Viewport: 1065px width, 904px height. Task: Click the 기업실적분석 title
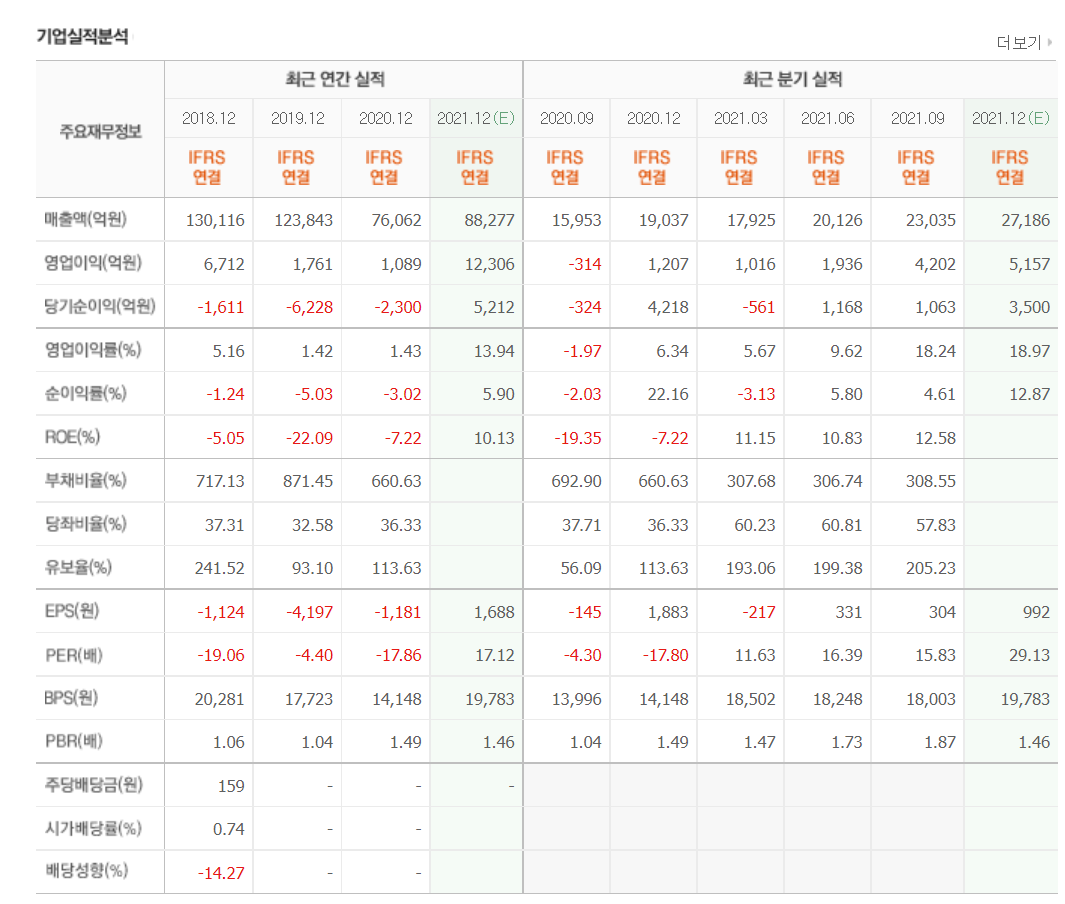click(x=82, y=36)
